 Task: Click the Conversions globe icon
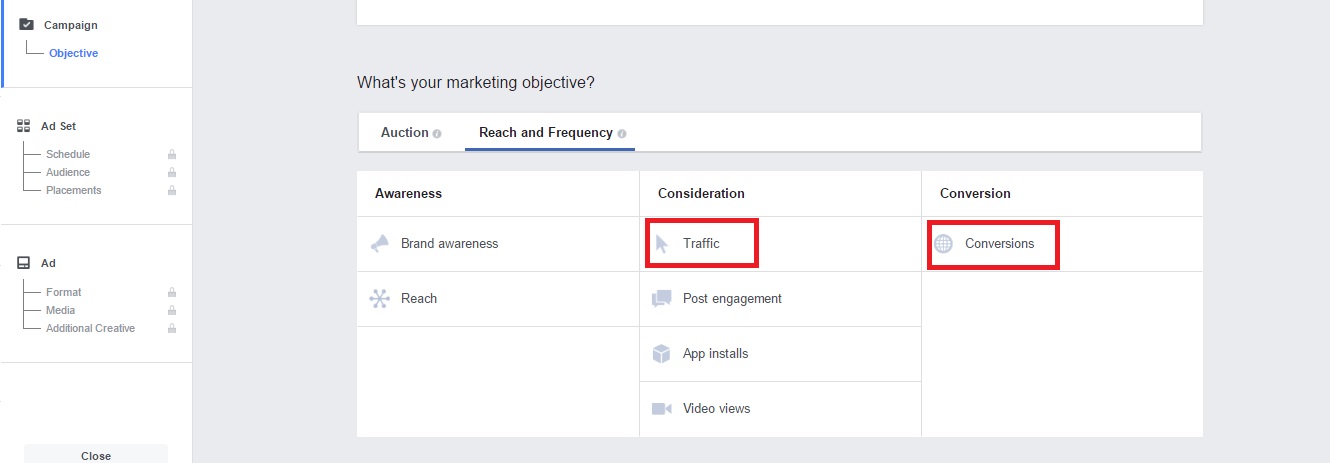(943, 244)
